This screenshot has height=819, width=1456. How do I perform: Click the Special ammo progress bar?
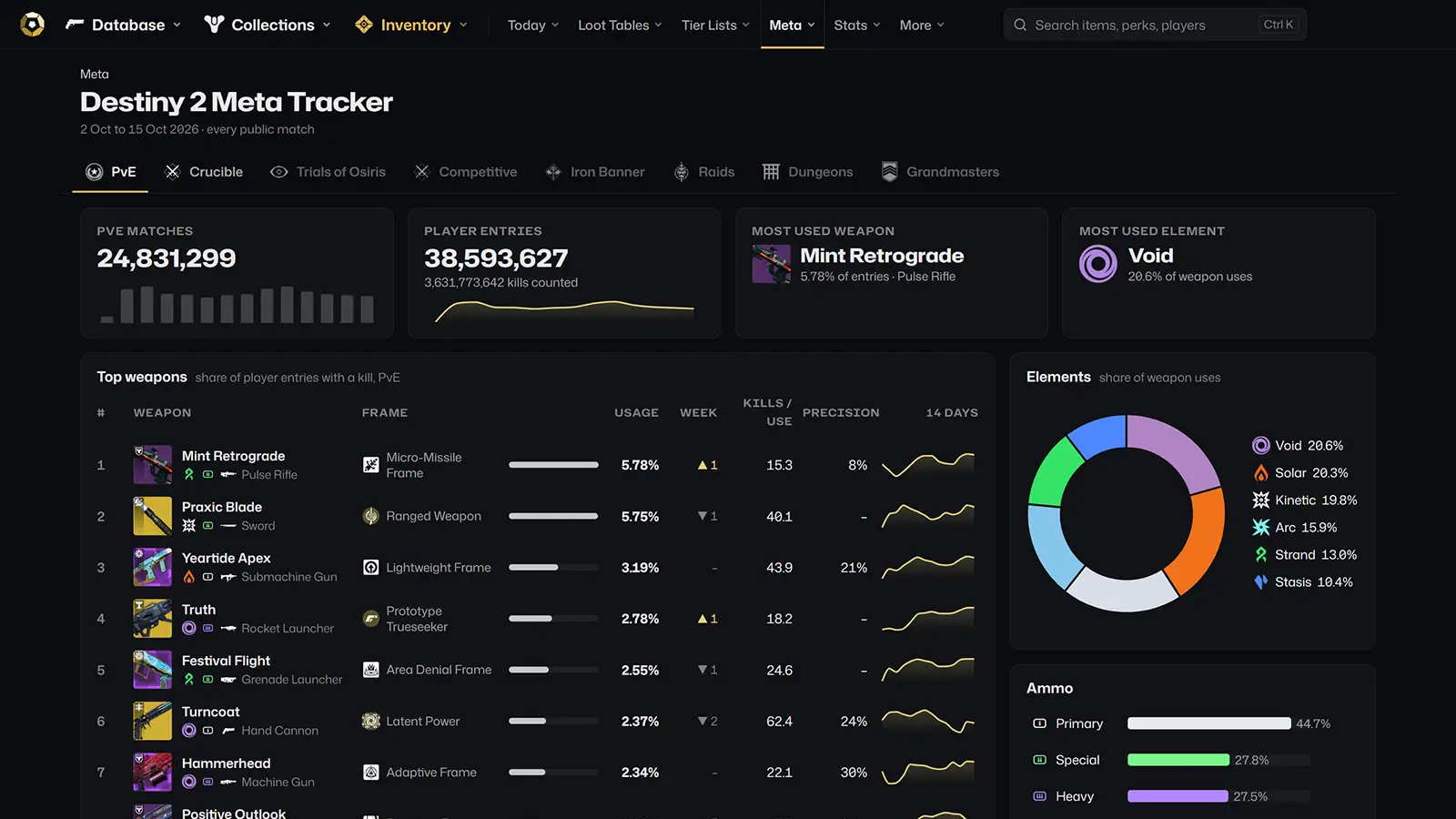pyautogui.click(x=1218, y=760)
